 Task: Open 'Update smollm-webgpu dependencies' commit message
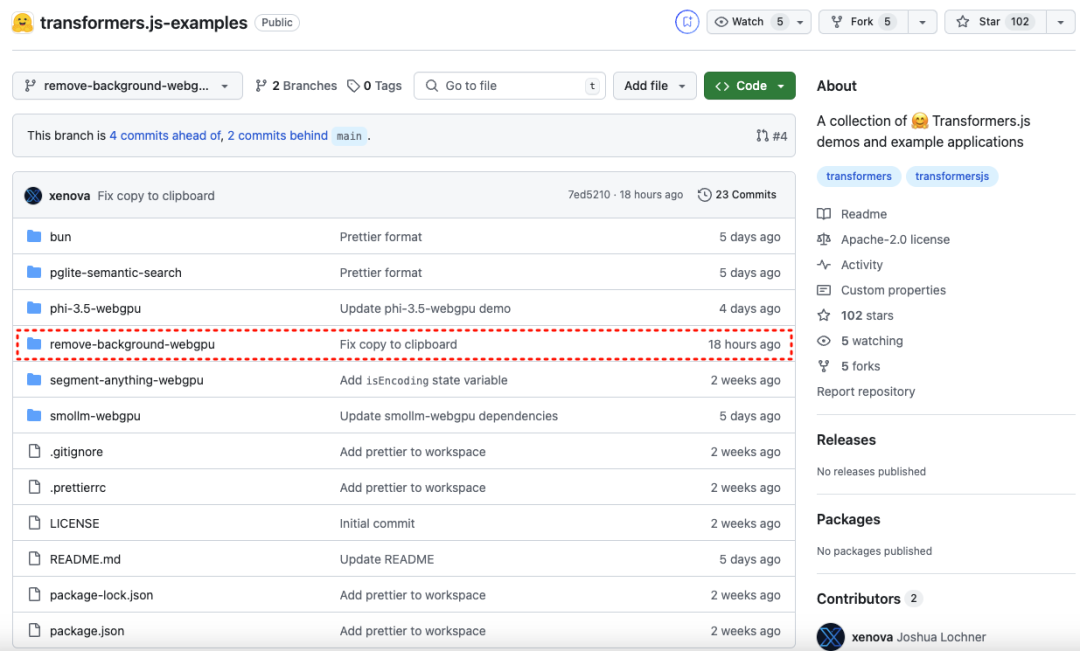point(448,415)
